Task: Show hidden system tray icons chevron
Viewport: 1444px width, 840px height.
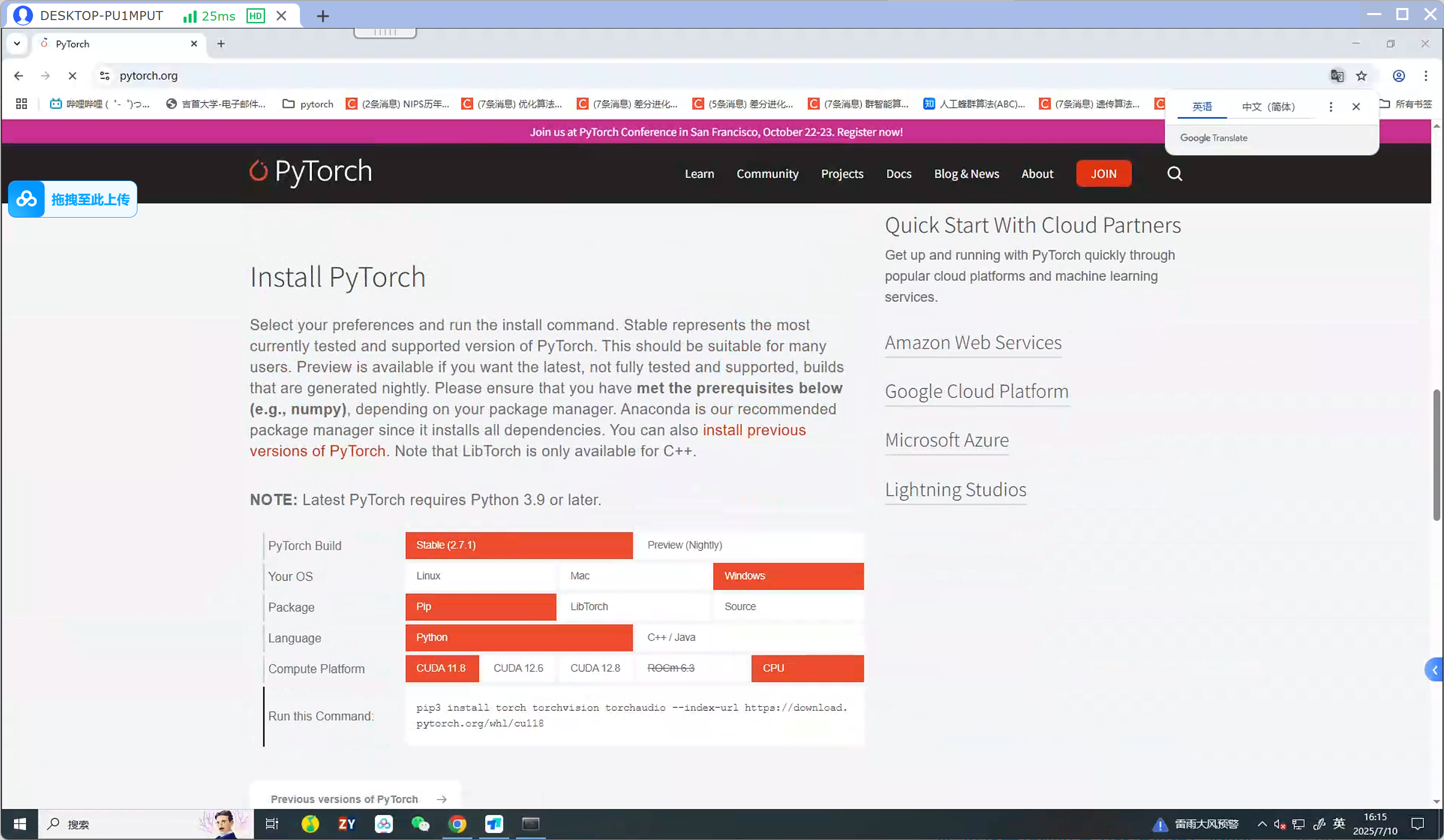Action: (x=1262, y=824)
